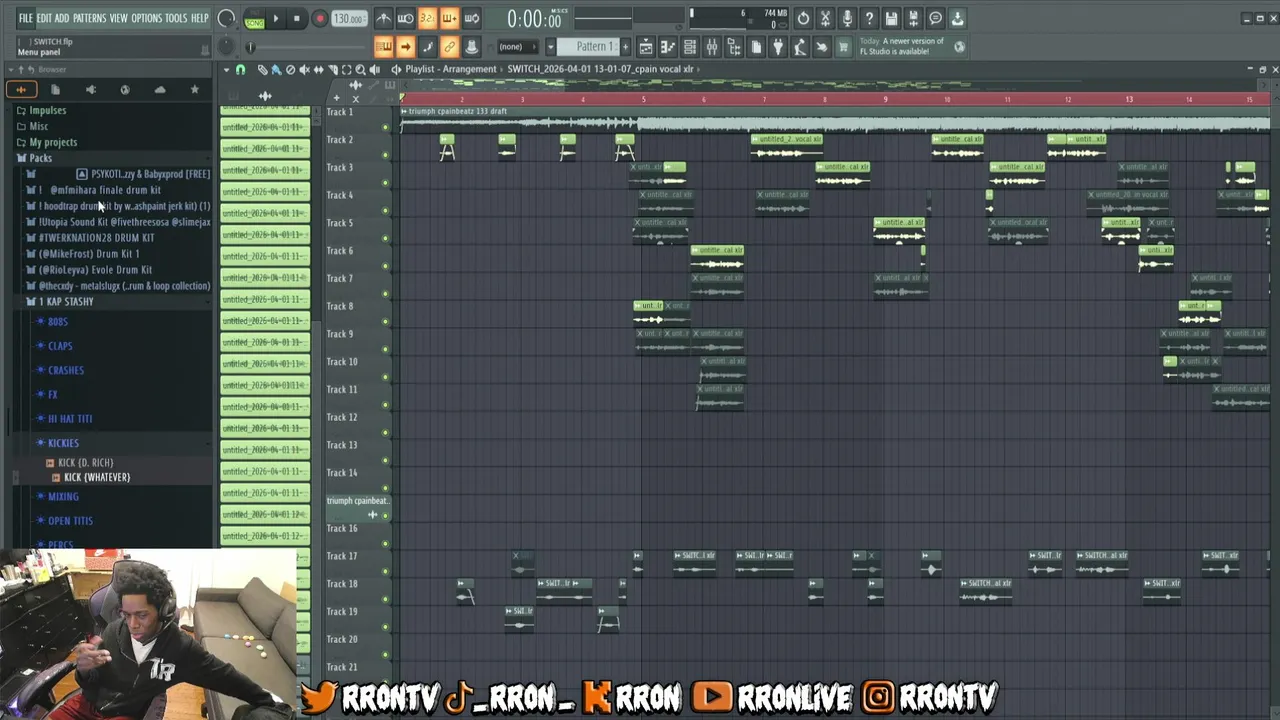Open the Piano roll view icon
The width and height of the screenshot is (1280, 720).
pos(668,47)
